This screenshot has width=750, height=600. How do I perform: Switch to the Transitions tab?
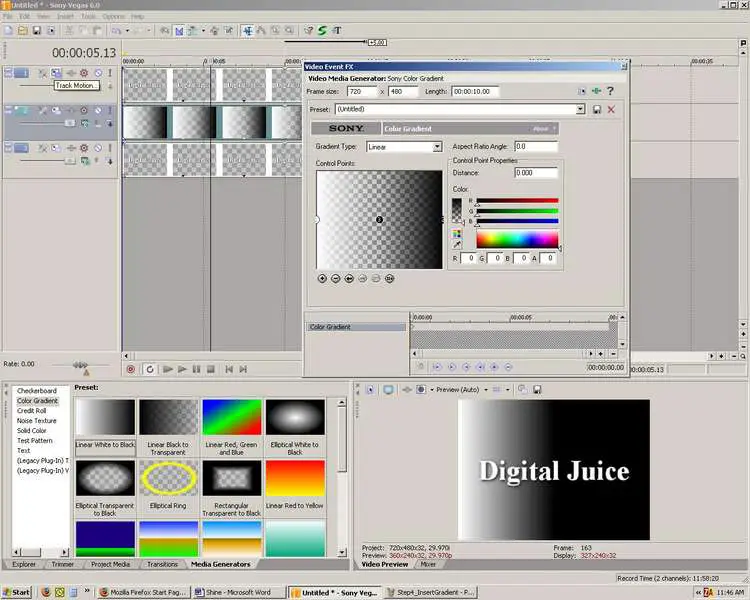pos(162,565)
